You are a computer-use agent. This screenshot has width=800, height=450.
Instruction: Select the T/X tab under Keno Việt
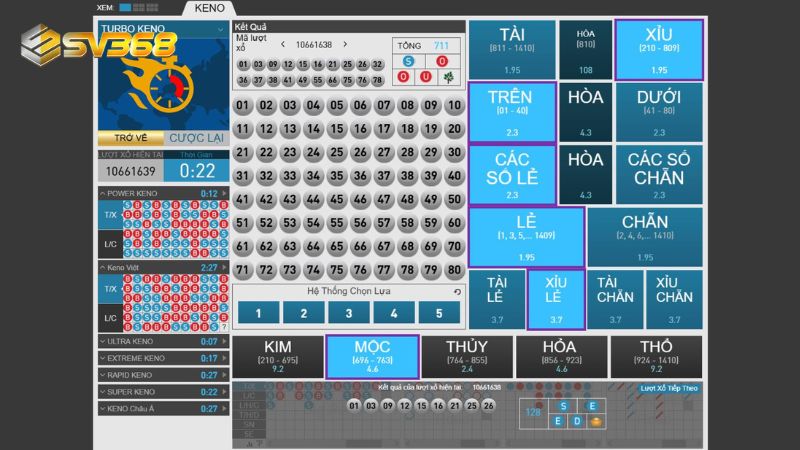tap(111, 288)
